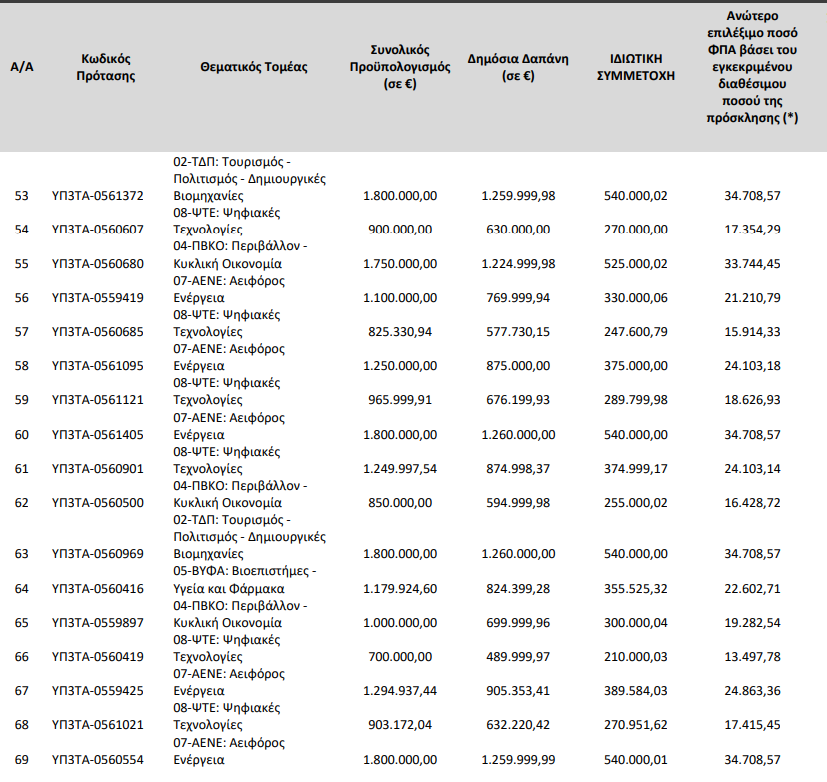The width and height of the screenshot is (827, 782).
Task: Click row number 62 in A/A column
Action: point(21,502)
